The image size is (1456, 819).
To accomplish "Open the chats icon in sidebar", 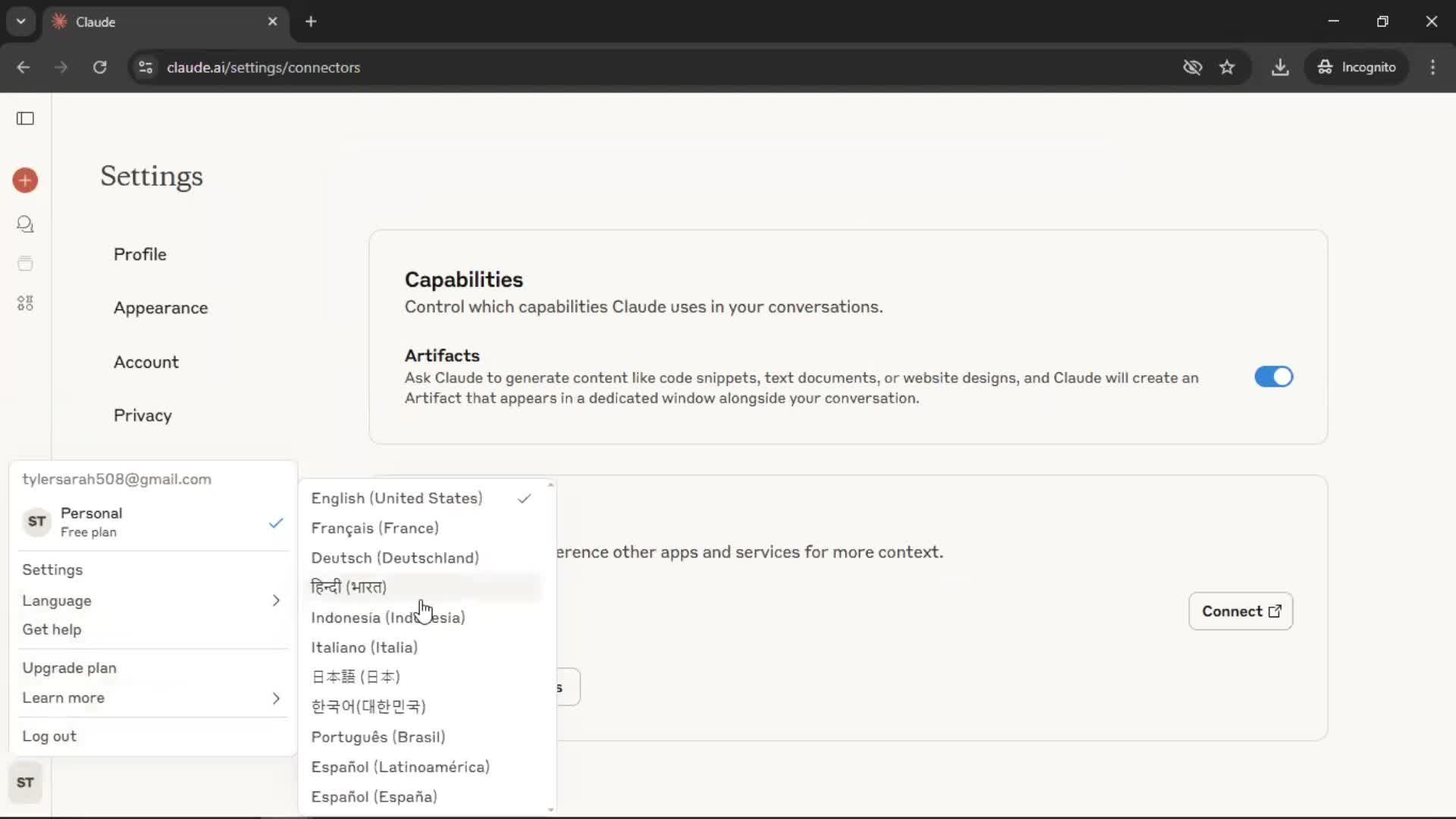I will pos(25,224).
